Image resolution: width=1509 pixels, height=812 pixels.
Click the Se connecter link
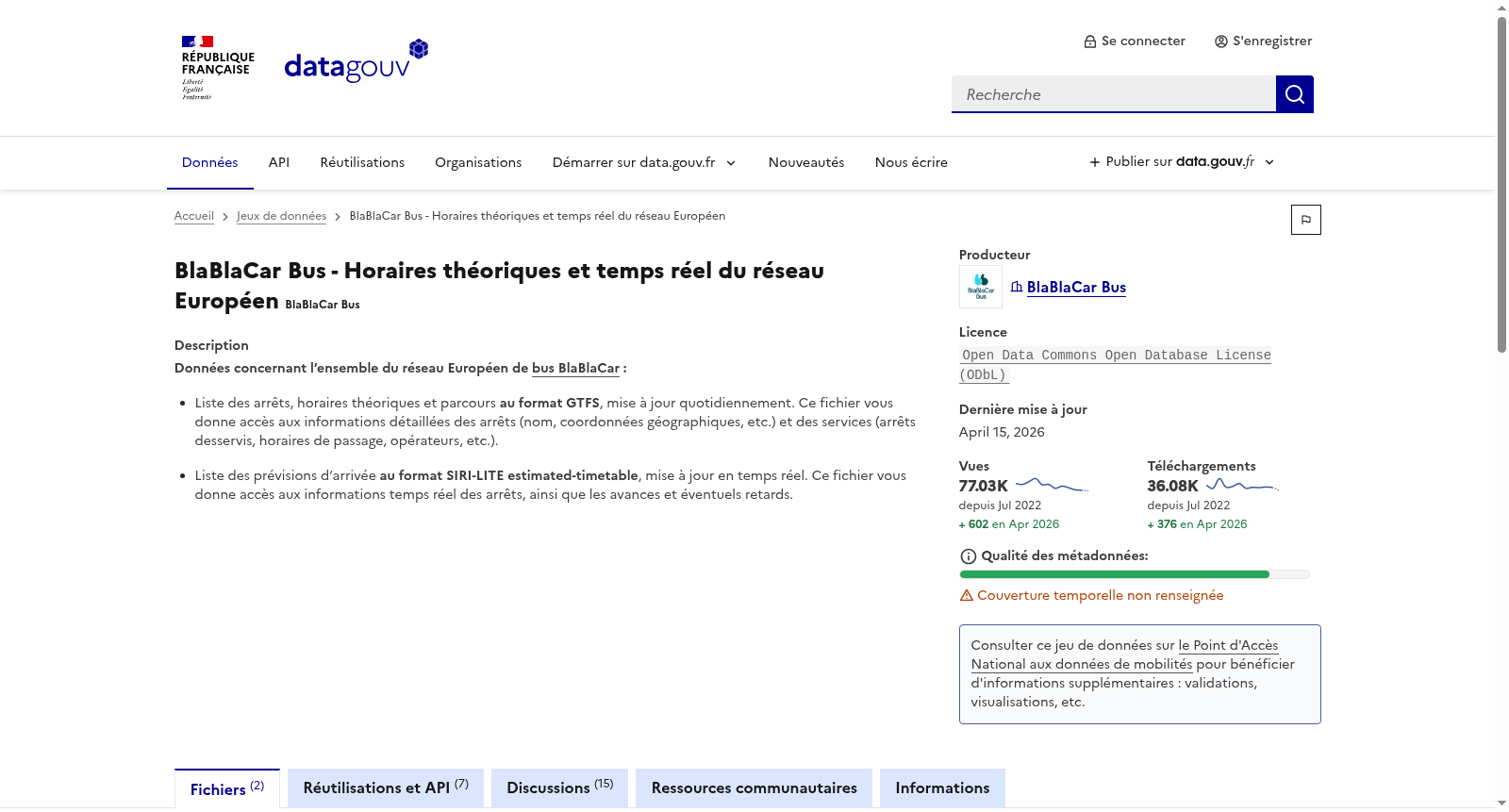(1135, 41)
